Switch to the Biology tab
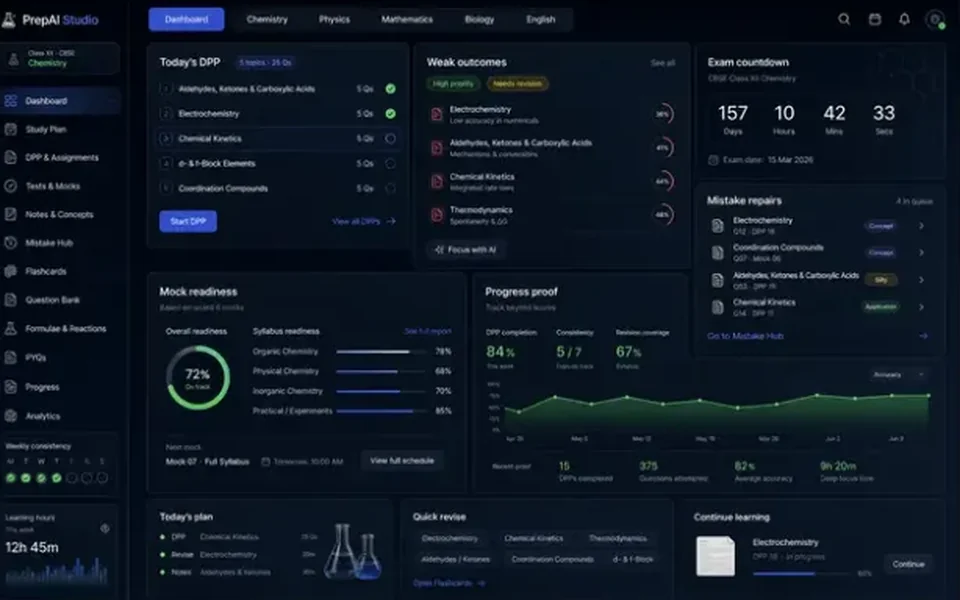The width and height of the screenshot is (960, 600). pos(479,19)
